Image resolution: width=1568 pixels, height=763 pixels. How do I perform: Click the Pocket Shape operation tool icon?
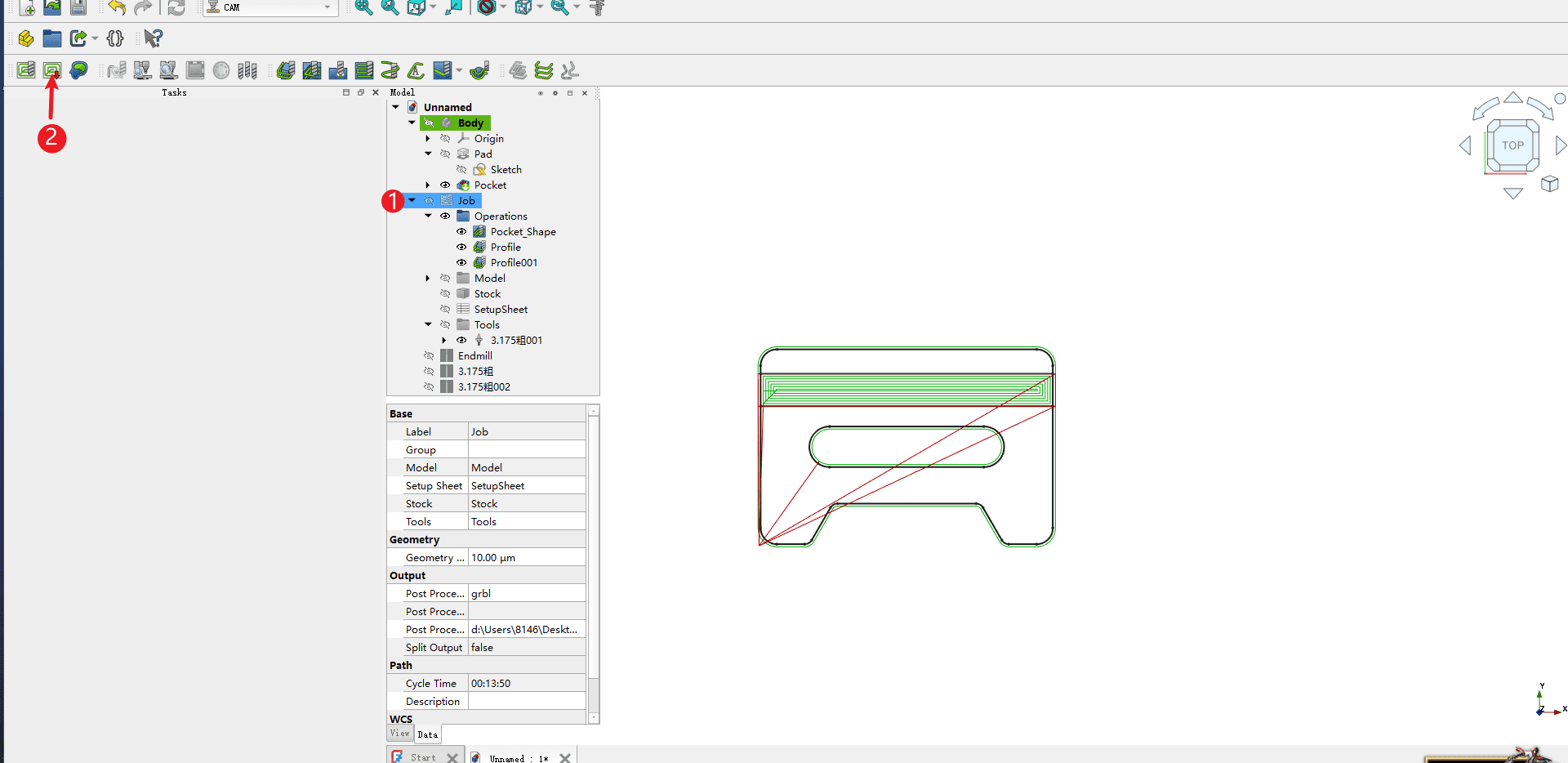[x=312, y=70]
